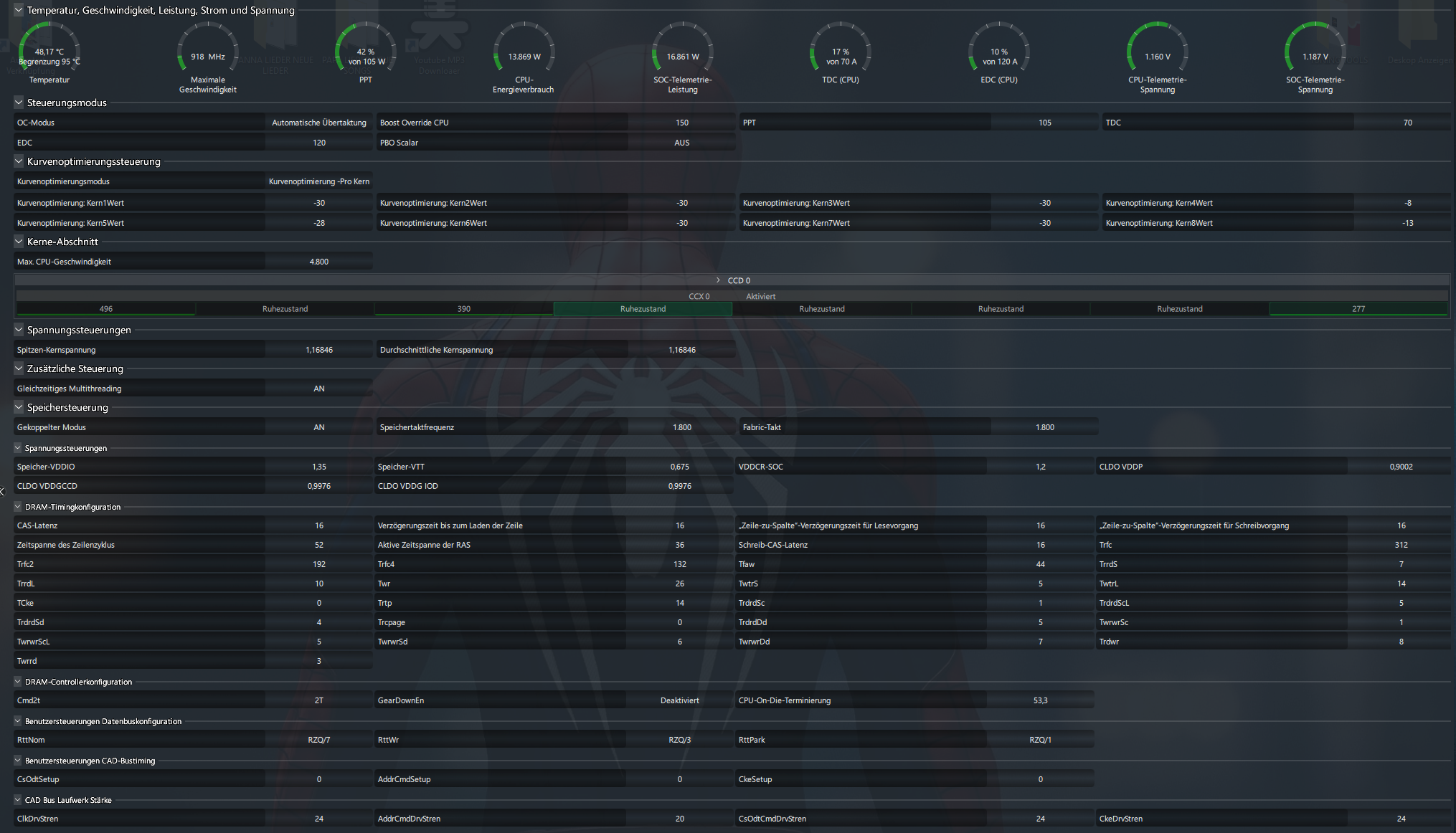Open the OC-Modus Automatische Übertaktung dropdown
The height and width of the screenshot is (833, 1456).
click(318, 123)
